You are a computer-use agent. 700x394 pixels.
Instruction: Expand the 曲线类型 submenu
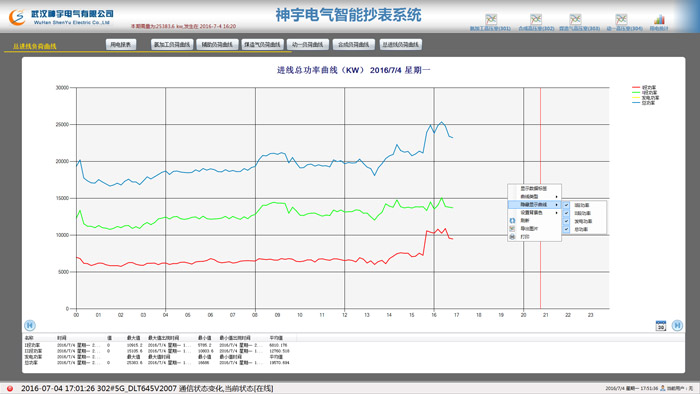point(534,196)
